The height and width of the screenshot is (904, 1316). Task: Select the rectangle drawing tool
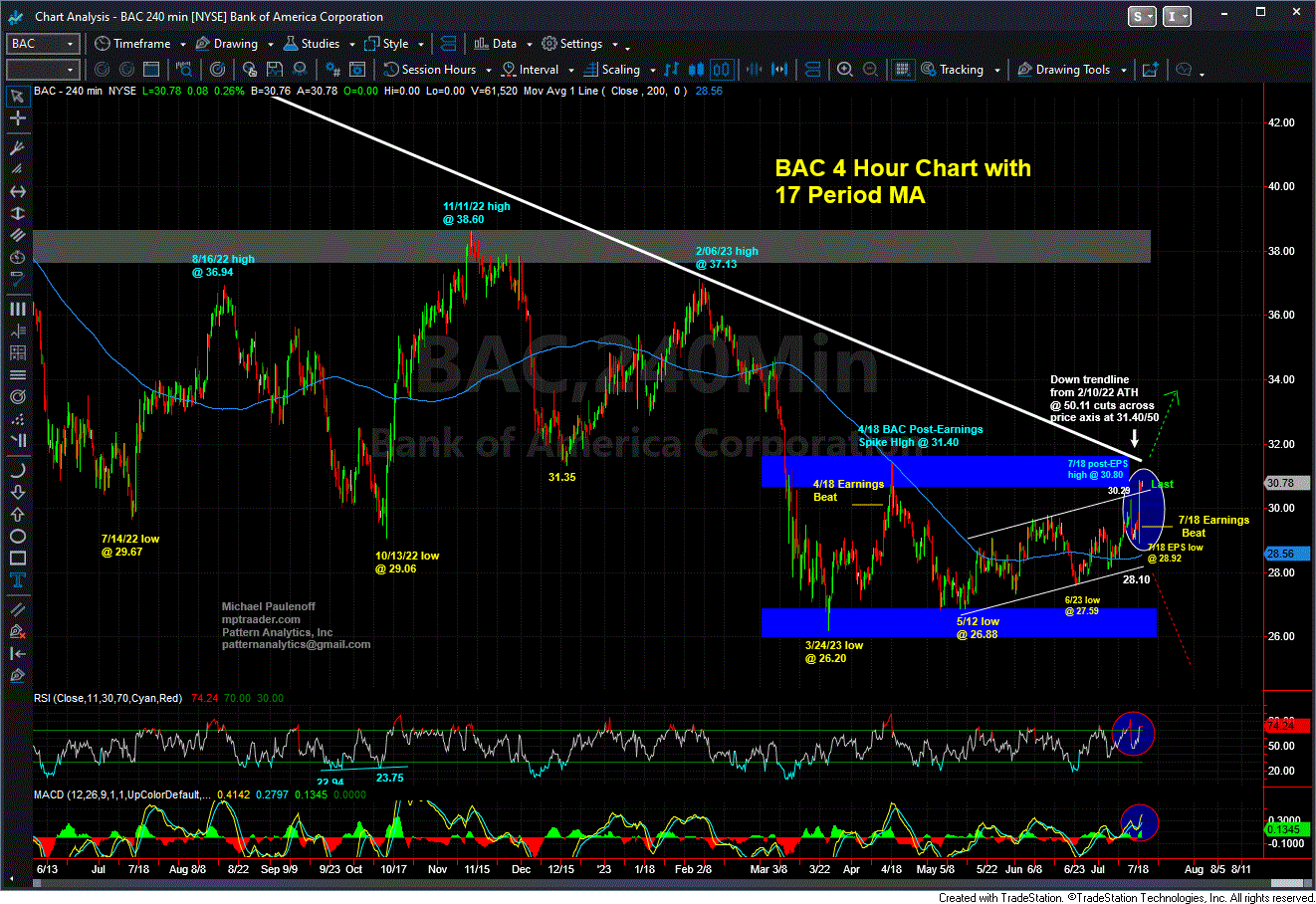17,559
